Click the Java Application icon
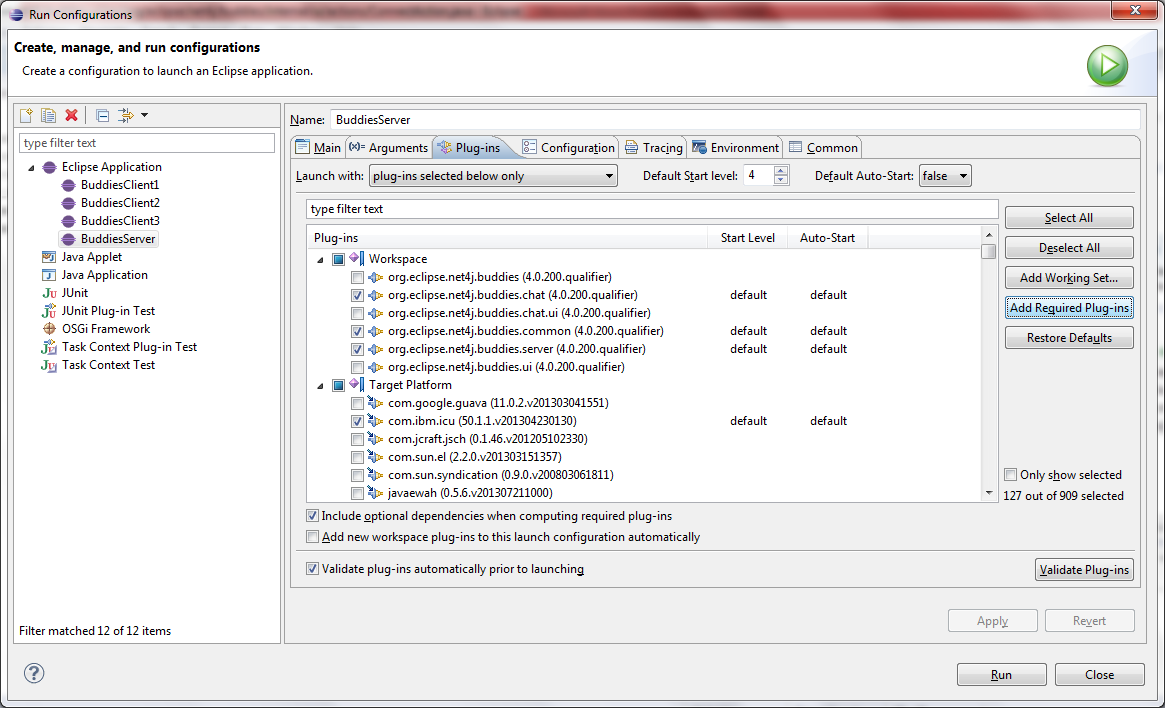Screen dimensions: 1165x708 [x=49, y=275]
